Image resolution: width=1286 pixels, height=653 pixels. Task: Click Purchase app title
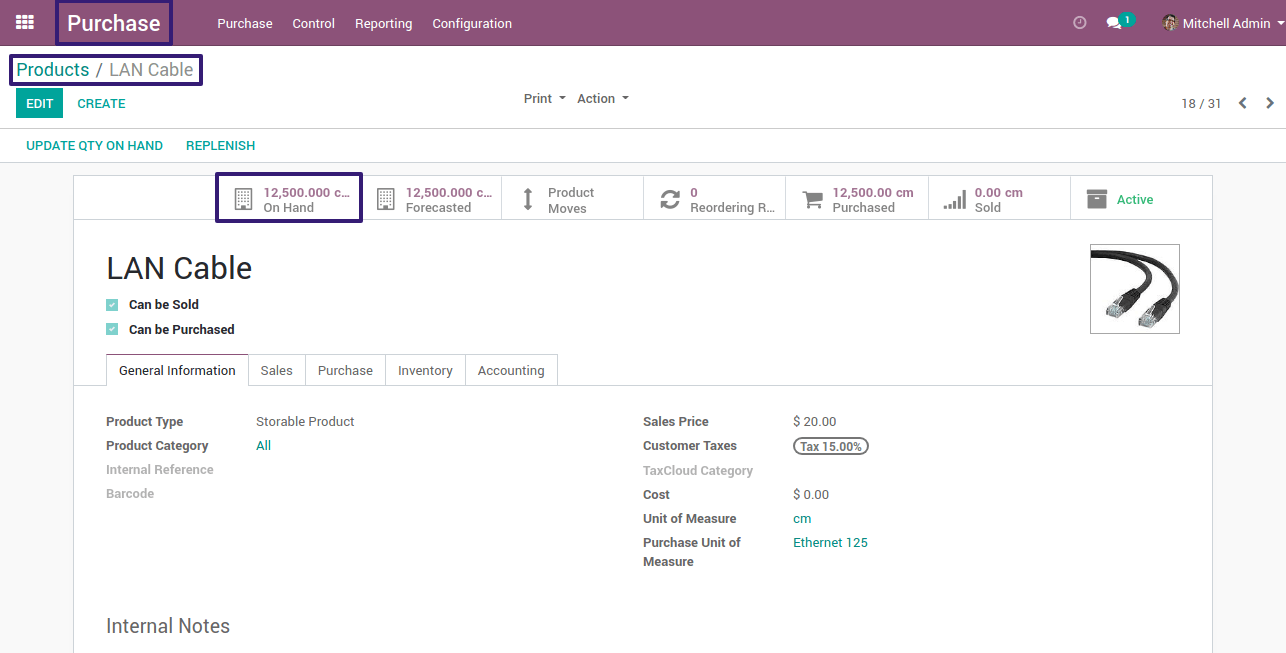[x=114, y=23]
